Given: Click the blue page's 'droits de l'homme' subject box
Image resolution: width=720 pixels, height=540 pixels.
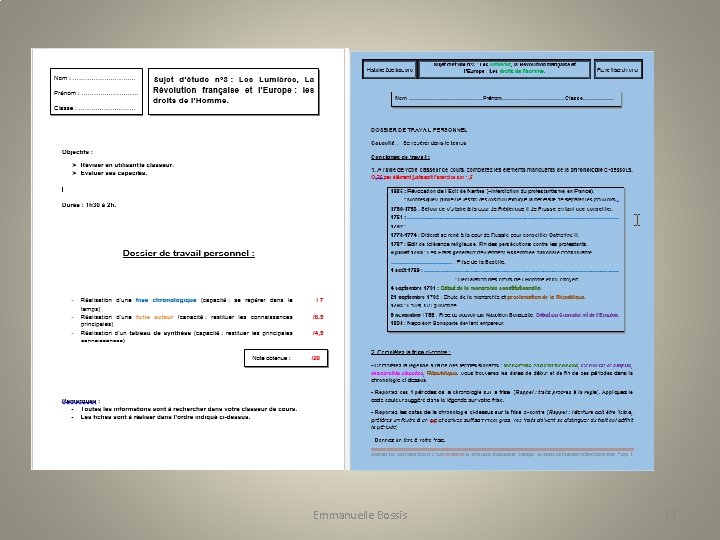Looking at the screenshot, I should coord(504,68).
